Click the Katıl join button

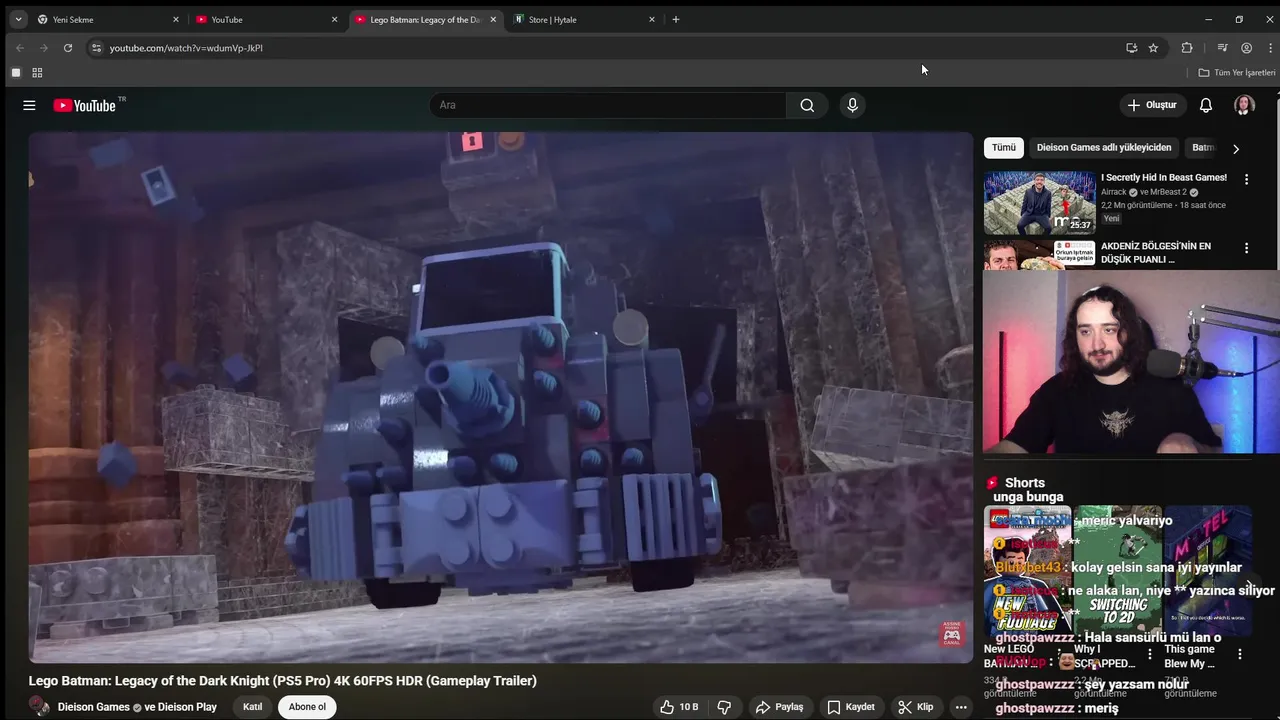click(253, 707)
